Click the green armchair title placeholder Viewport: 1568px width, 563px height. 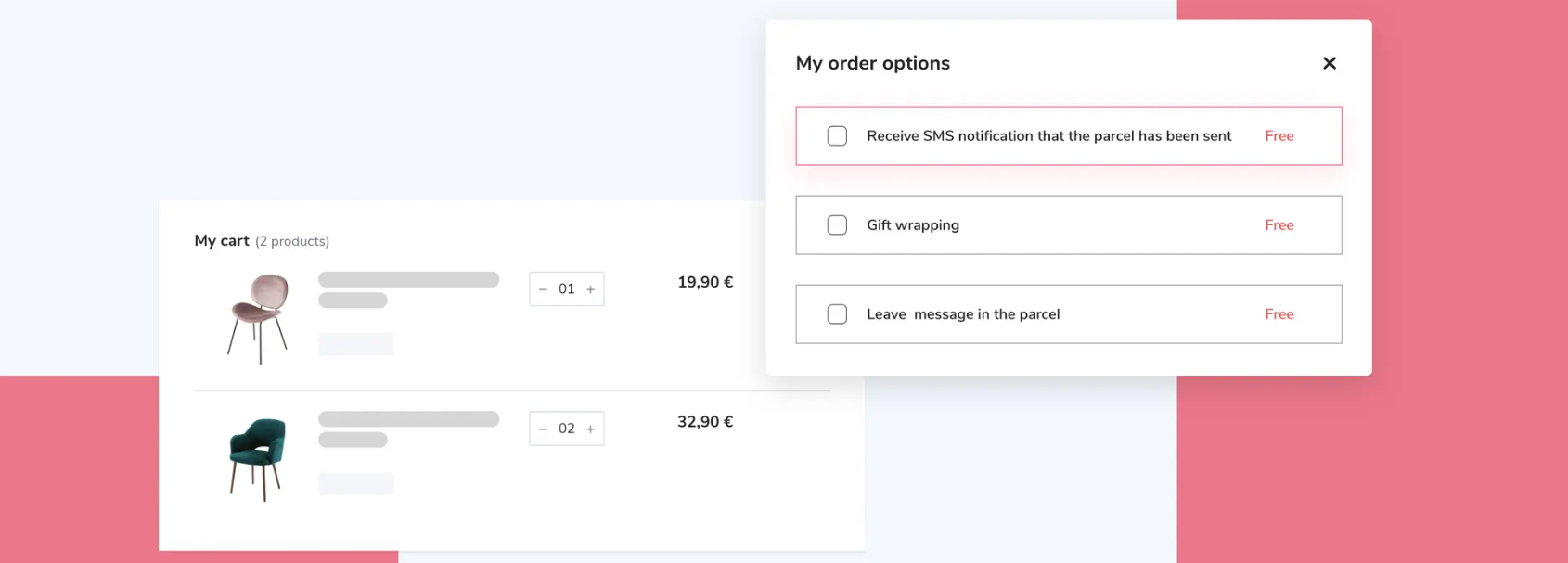click(x=408, y=419)
